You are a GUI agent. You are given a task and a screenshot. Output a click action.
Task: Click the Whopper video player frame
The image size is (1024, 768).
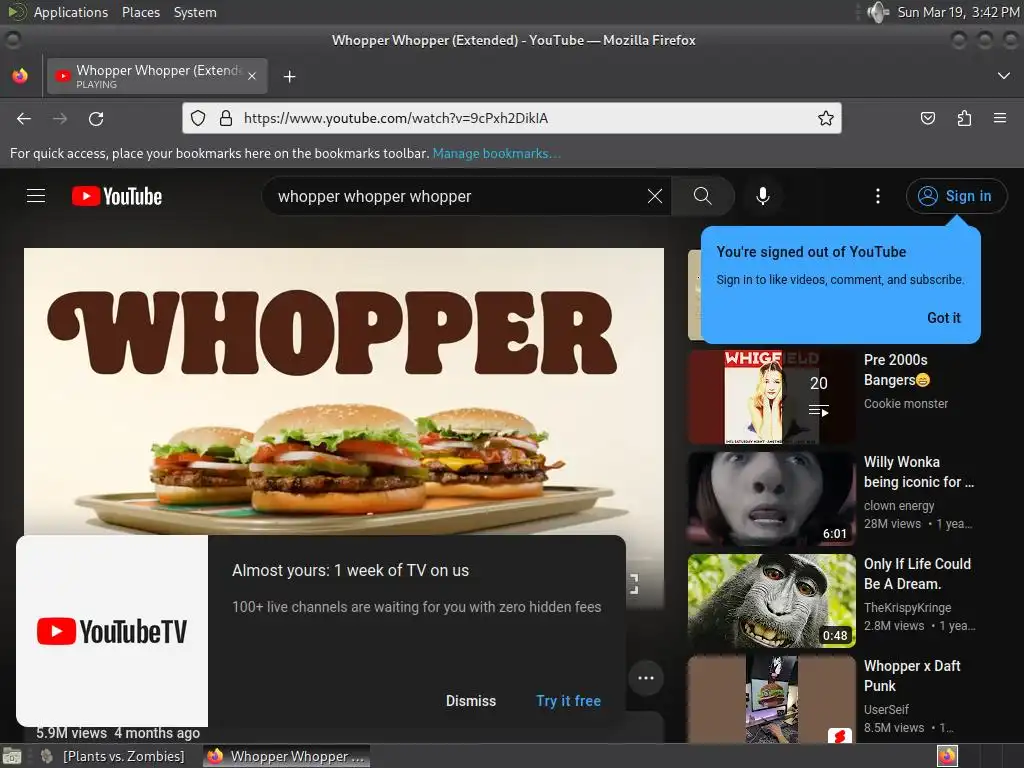point(344,392)
